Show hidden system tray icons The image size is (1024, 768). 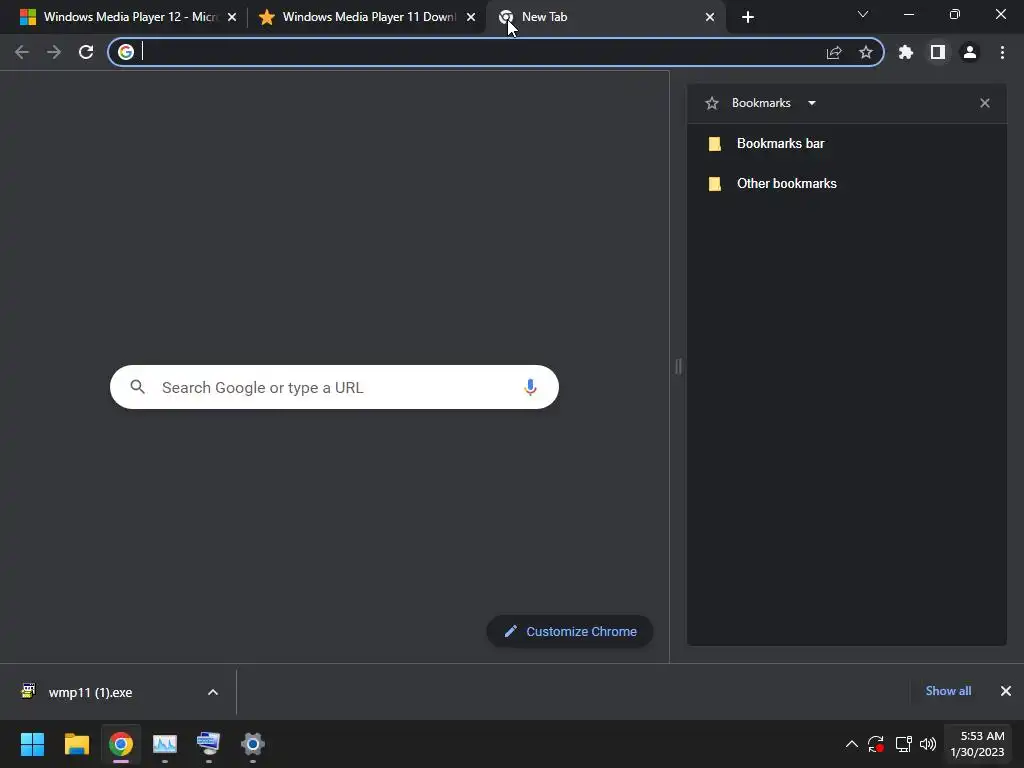852,744
